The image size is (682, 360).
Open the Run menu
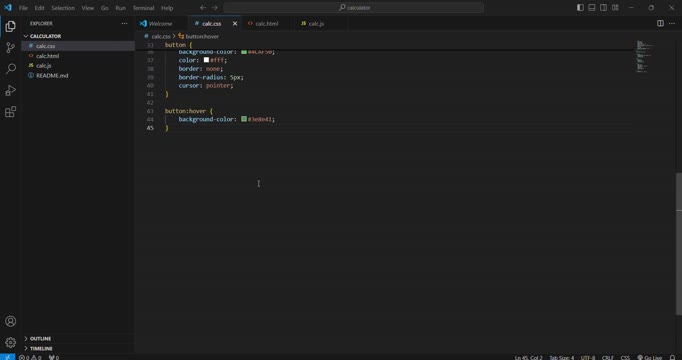tap(120, 8)
